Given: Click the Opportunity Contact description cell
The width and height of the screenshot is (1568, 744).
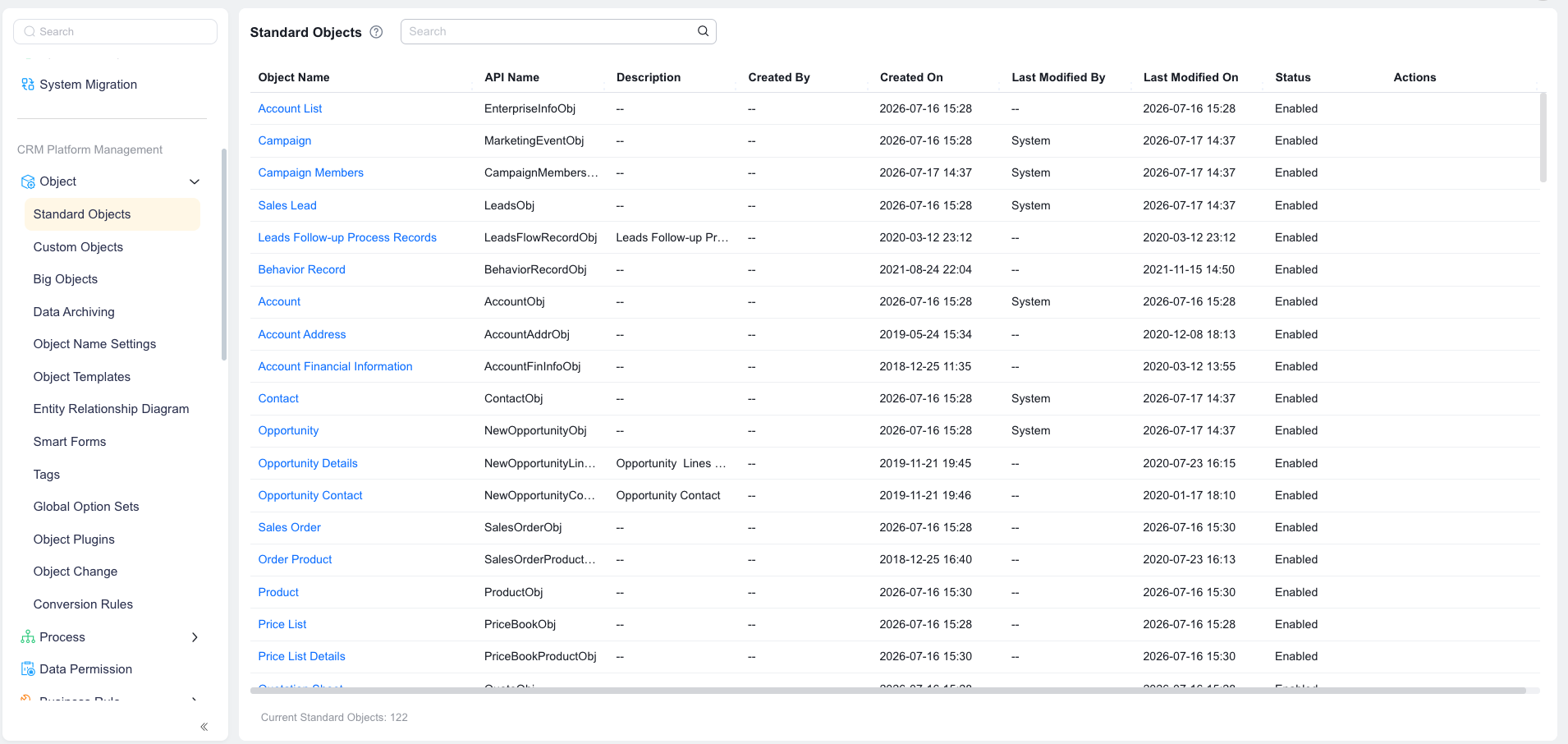Looking at the screenshot, I should point(668,495).
